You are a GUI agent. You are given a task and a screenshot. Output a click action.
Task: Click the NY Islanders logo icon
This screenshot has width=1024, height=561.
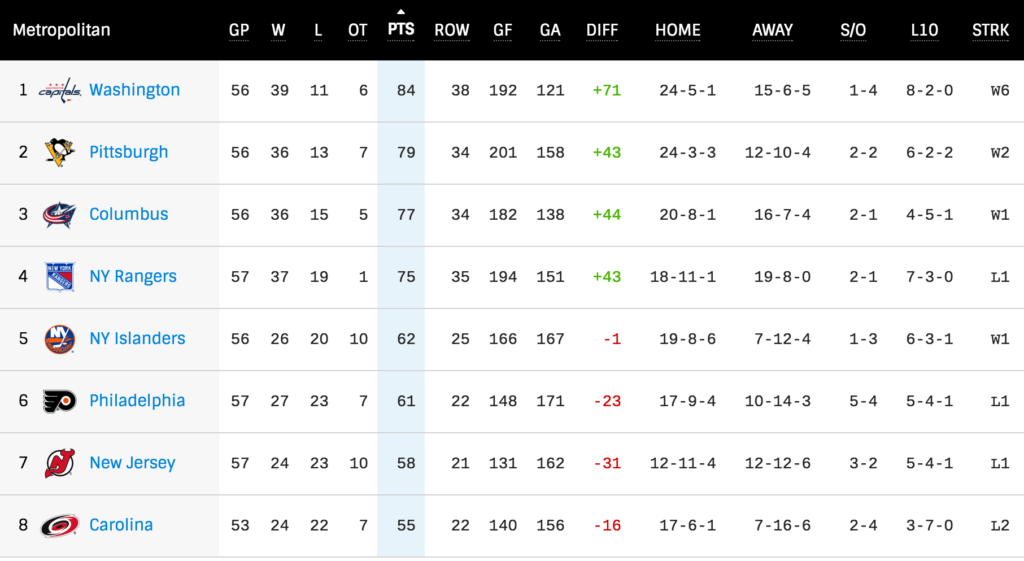click(x=59, y=339)
